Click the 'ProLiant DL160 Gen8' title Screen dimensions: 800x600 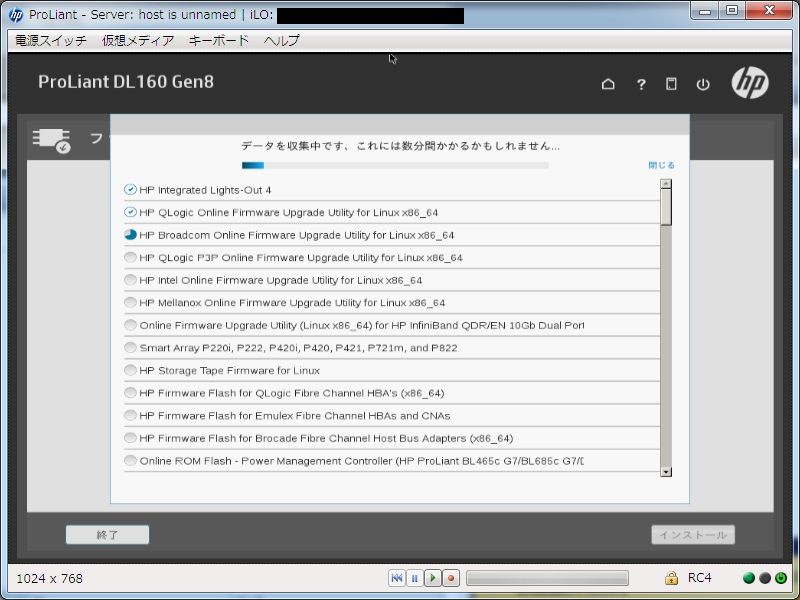tap(126, 82)
